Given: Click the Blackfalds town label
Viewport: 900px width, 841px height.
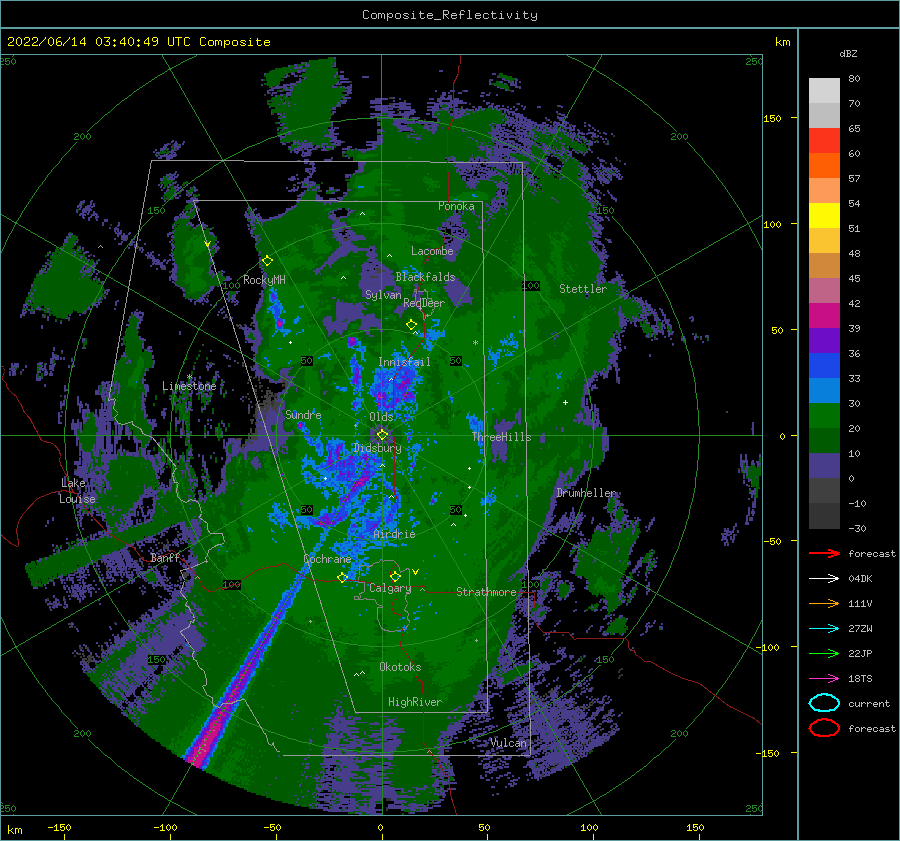Looking at the screenshot, I should (425, 277).
